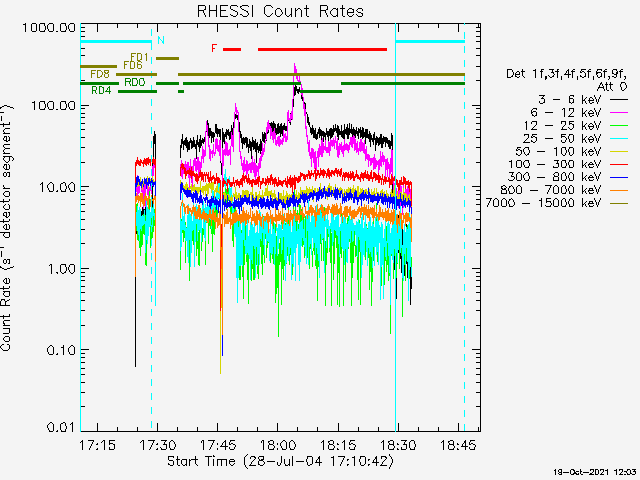Click the red line sample for 100 - 300 keV

[619, 164]
